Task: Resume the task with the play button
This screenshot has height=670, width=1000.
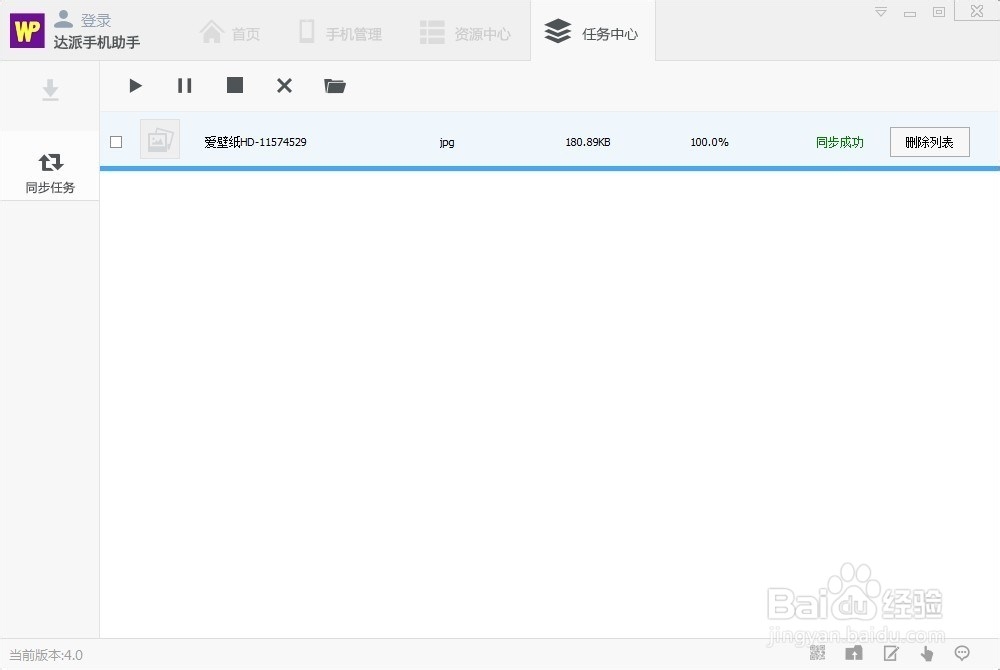Action: click(x=135, y=86)
